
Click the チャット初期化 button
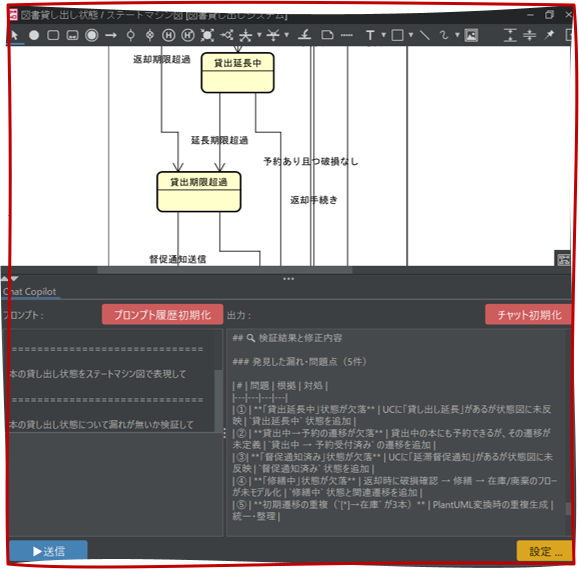click(529, 315)
